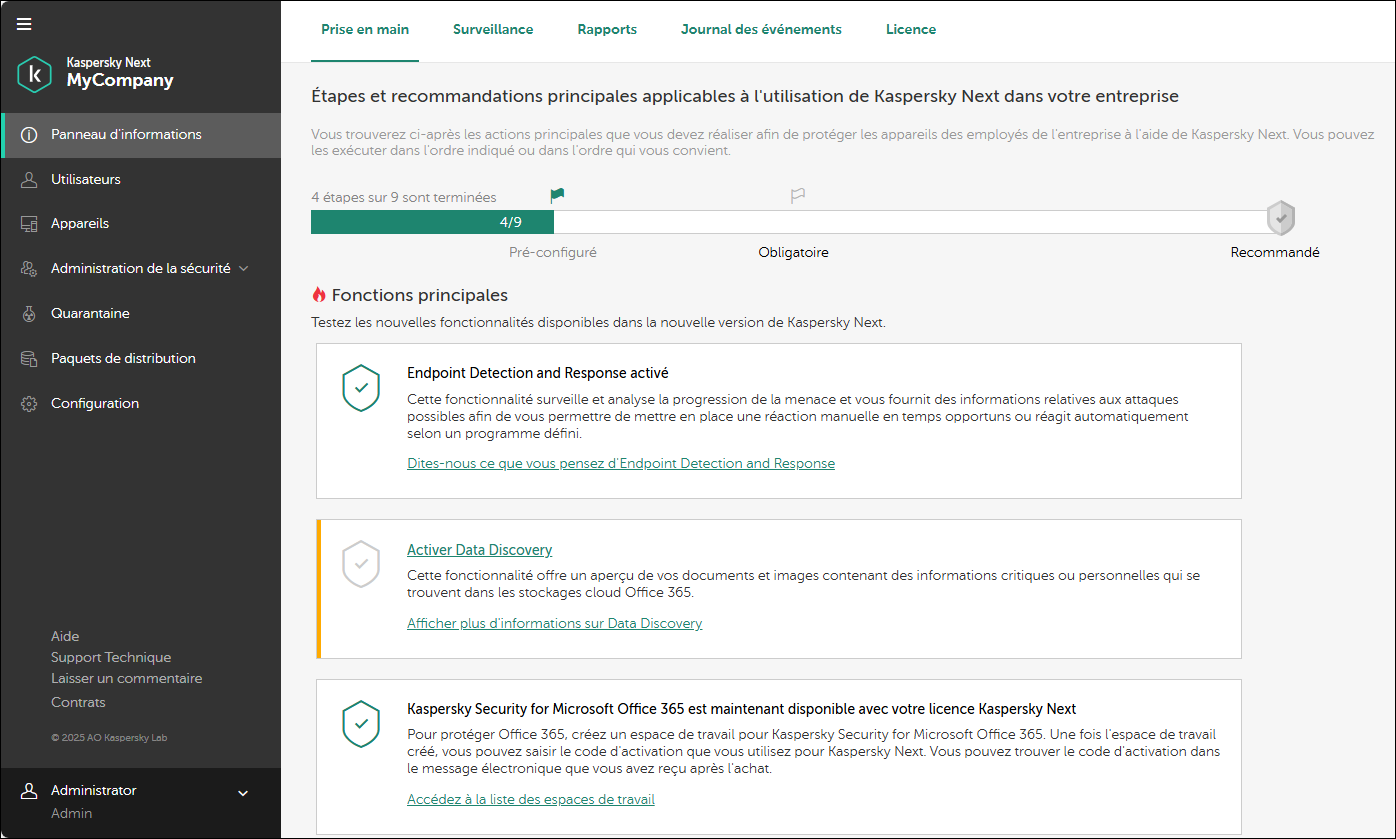Open Support Technique in the sidebar
This screenshot has height=839, width=1396.
click(x=111, y=658)
